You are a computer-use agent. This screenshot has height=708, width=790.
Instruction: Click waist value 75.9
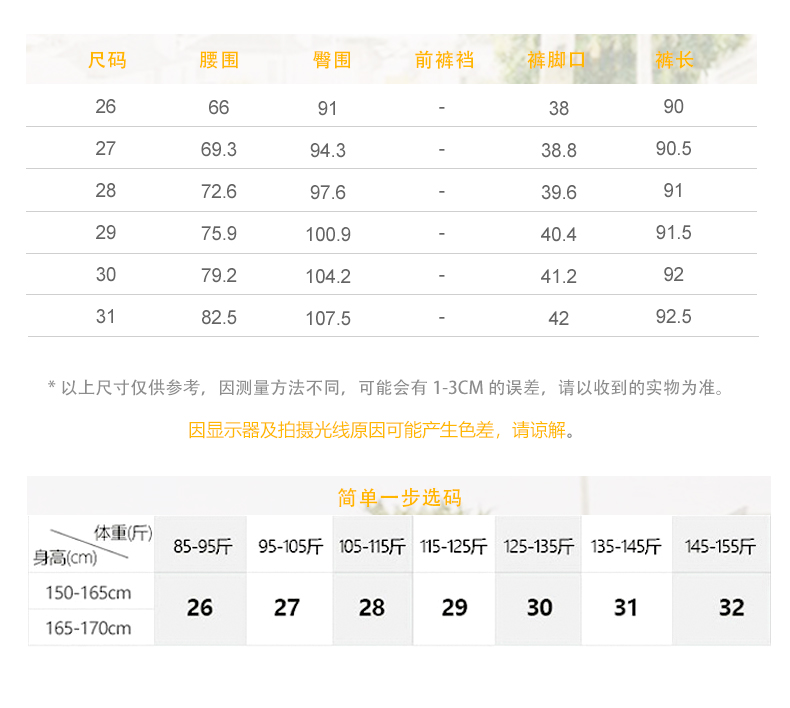pyautogui.click(x=219, y=234)
